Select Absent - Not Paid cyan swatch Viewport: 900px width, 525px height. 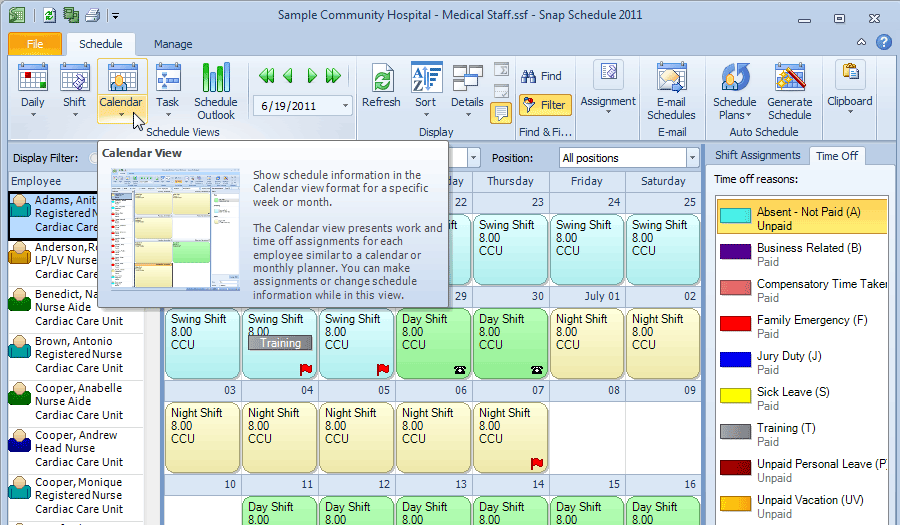point(735,216)
